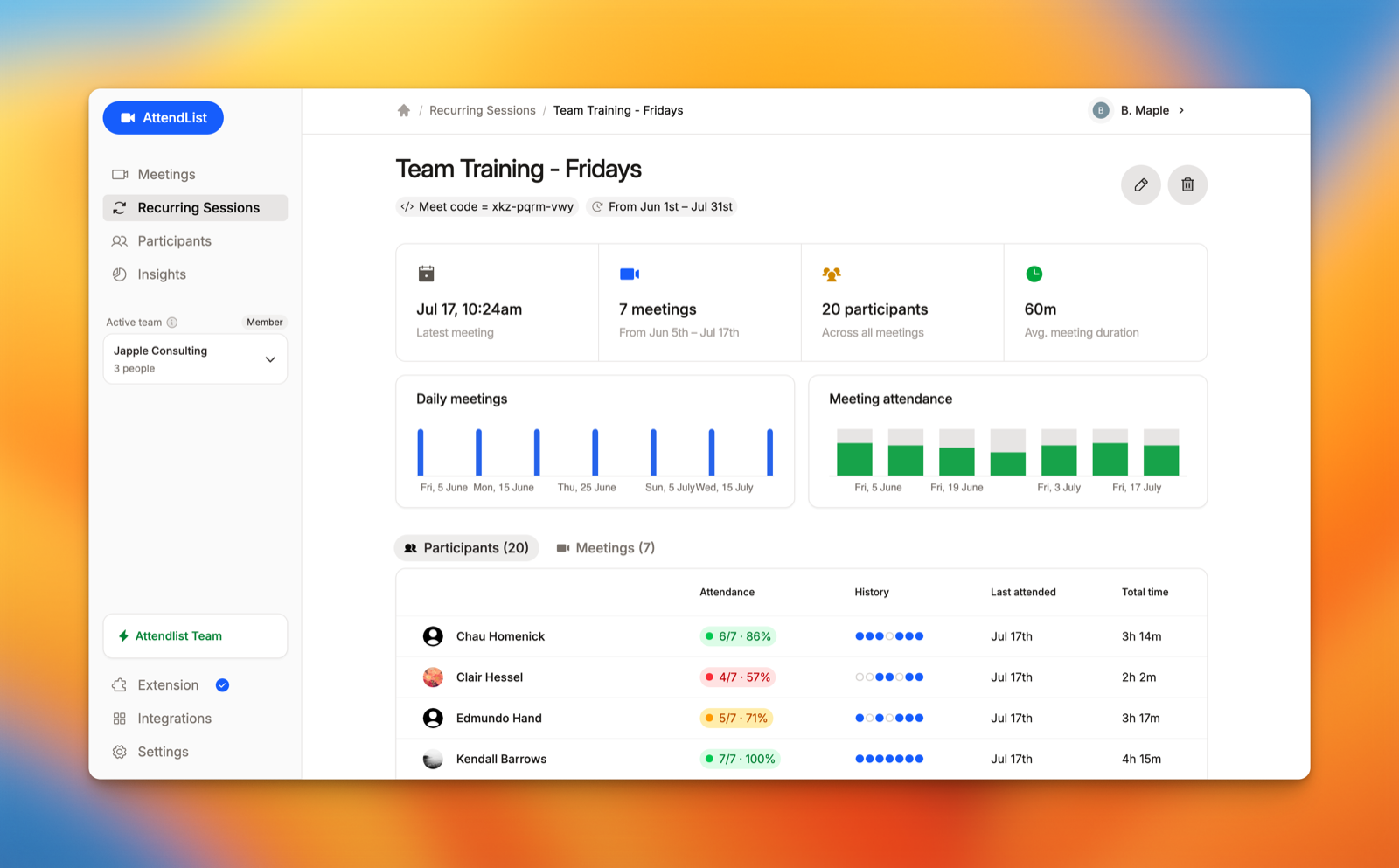The width and height of the screenshot is (1399, 868).
Task: Click the From Jun 1st – Jul 31st tag
Action: [x=662, y=206]
